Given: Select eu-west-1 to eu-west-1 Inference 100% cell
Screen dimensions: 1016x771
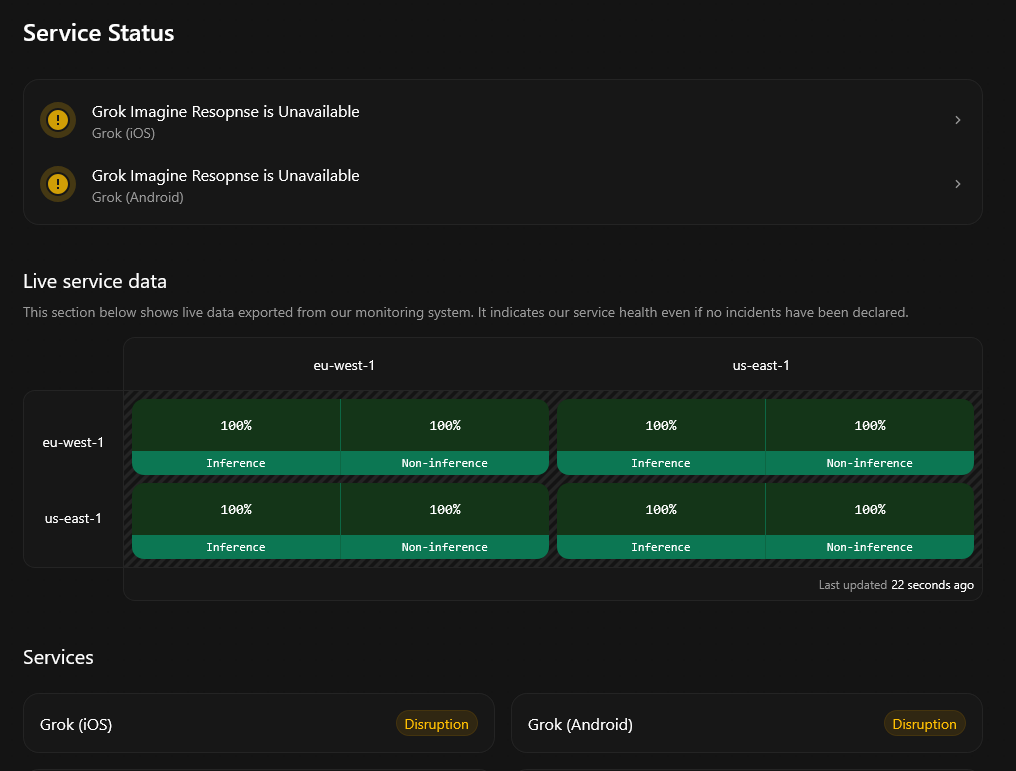Looking at the screenshot, I should point(236,437).
